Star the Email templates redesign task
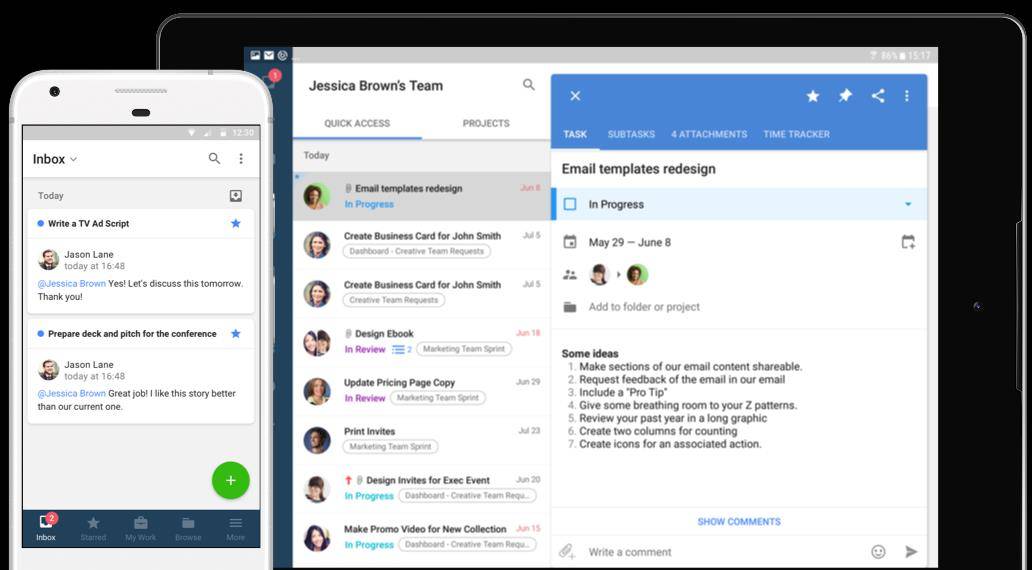The width and height of the screenshot is (1032, 570). click(x=813, y=96)
